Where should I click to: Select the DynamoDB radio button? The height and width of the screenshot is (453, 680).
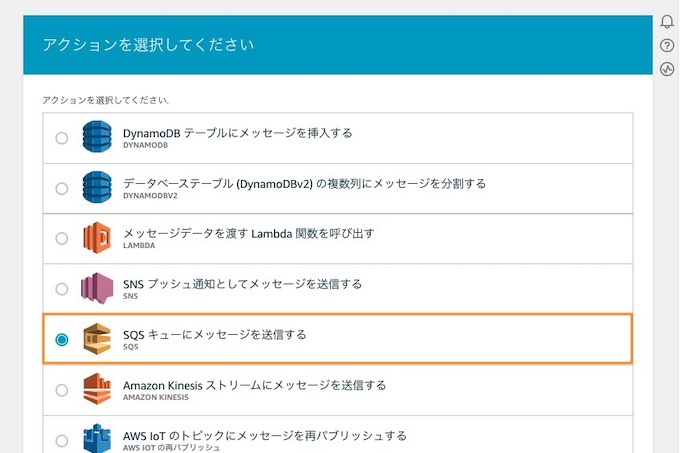point(62,138)
